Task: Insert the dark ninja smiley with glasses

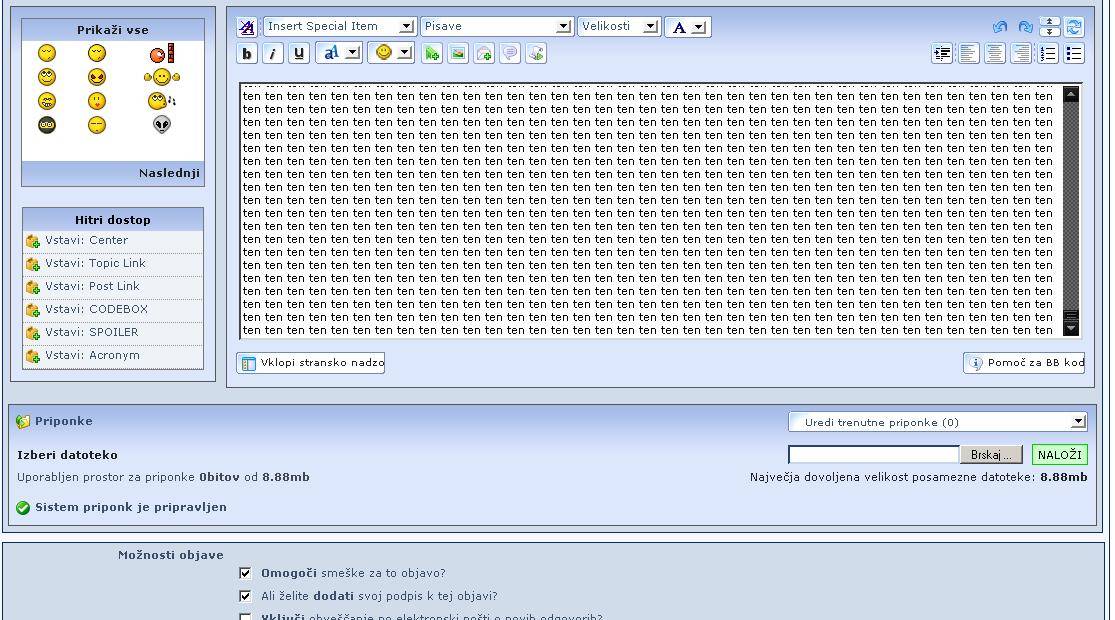Action: (x=47, y=125)
